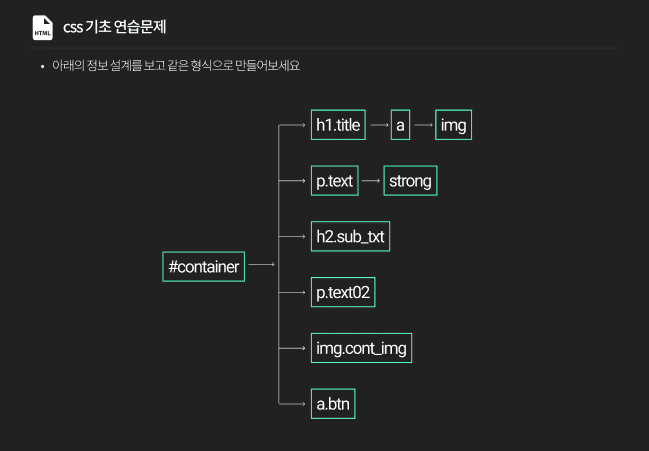Select the #container node box
The image size is (649, 451).
pyautogui.click(x=204, y=267)
